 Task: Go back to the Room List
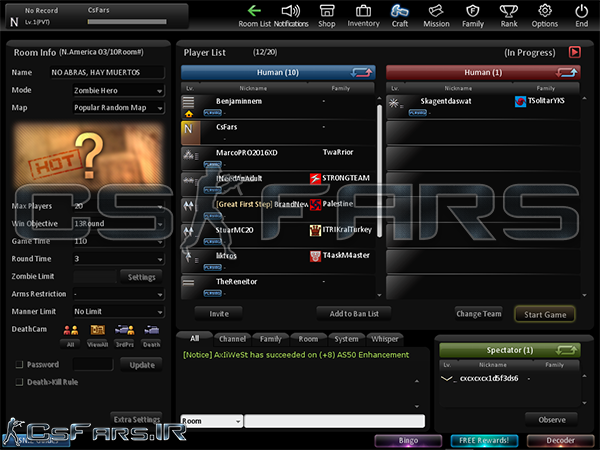pos(258,15)
